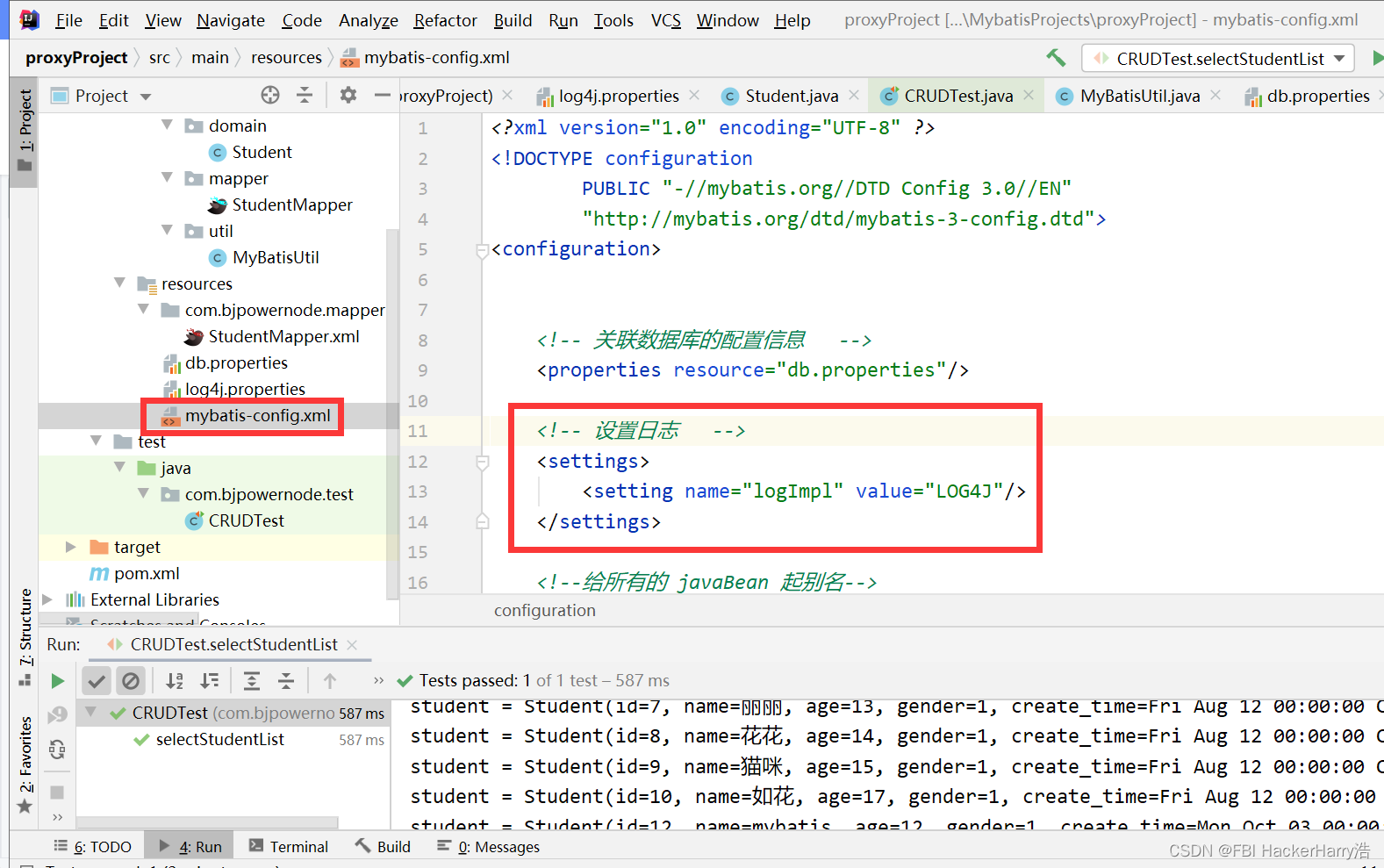Image resolution: width=1384 pixels, height=868 pixels.
Task: Select pom.xml in project tree
Action: pos(147,573)
